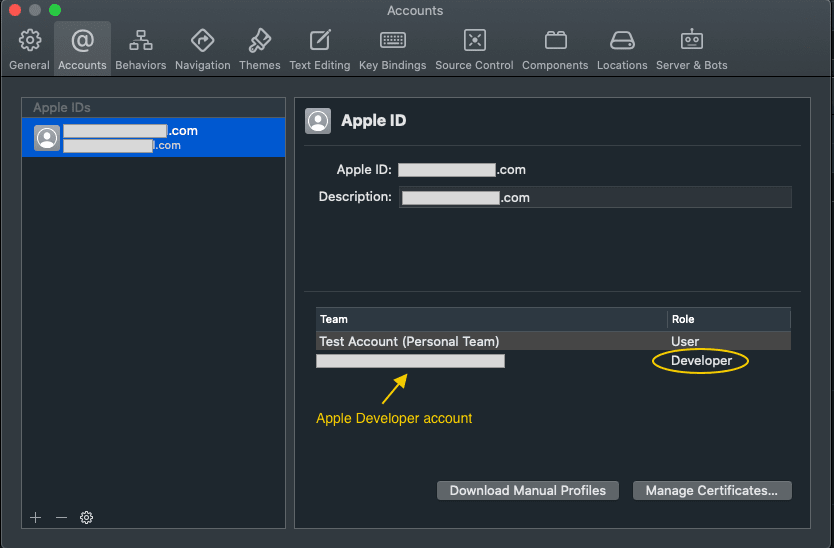Click the Apple IDs list header
This screenshot has height=548, width=834.
pyautogui.click(x=153, y=107)
